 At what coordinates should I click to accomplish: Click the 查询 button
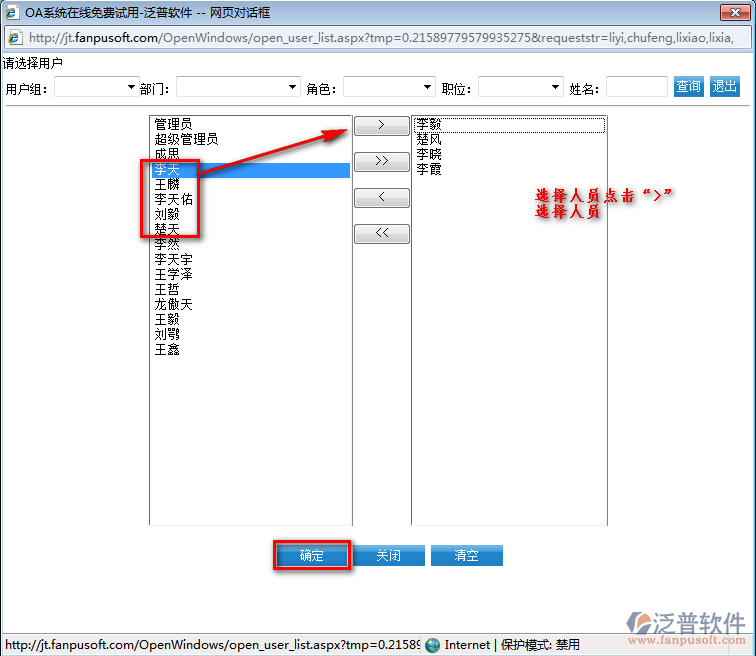coord(688,87)
